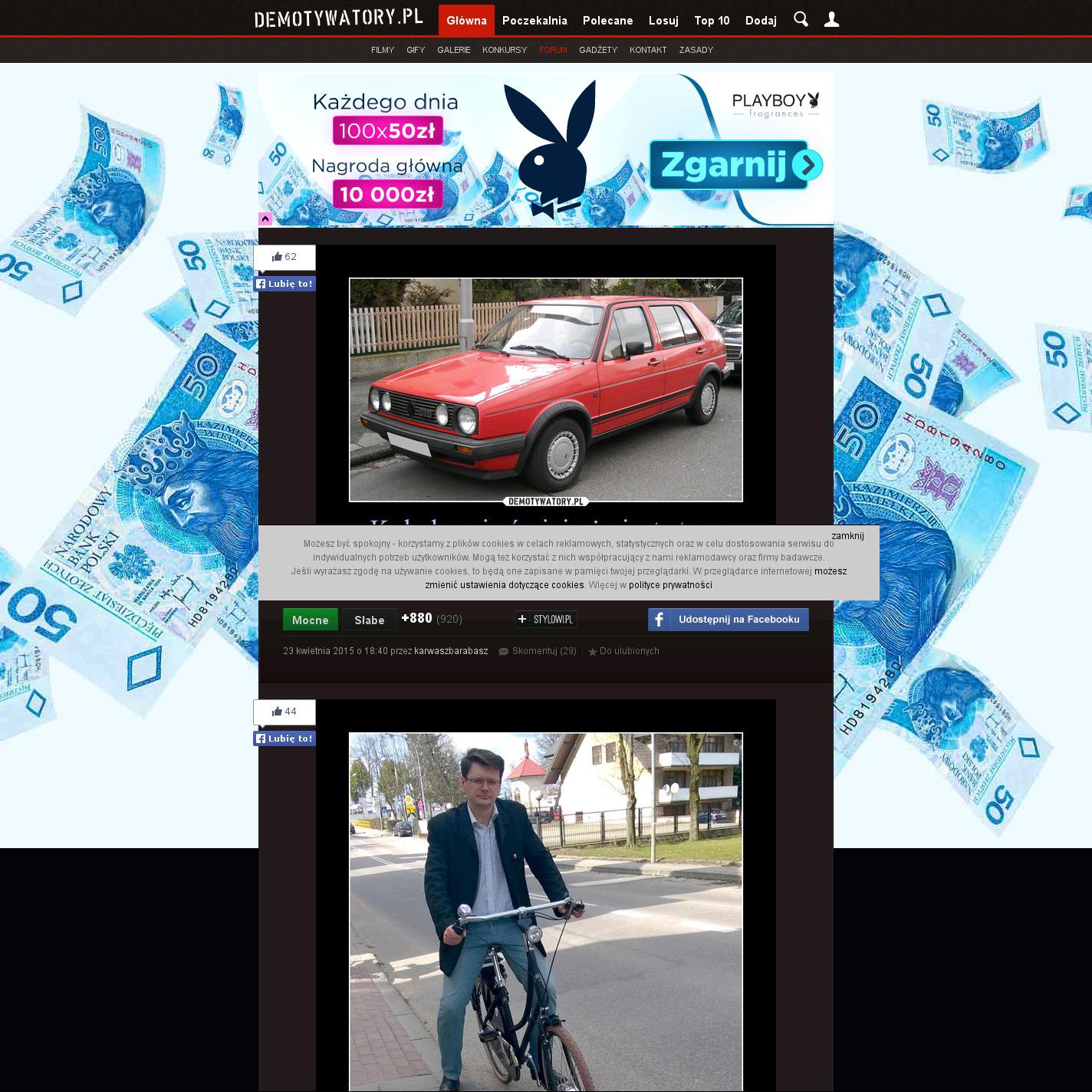
Task: Open the search magnifier icon
Action: pyautogui.click(x=801, y=20)
